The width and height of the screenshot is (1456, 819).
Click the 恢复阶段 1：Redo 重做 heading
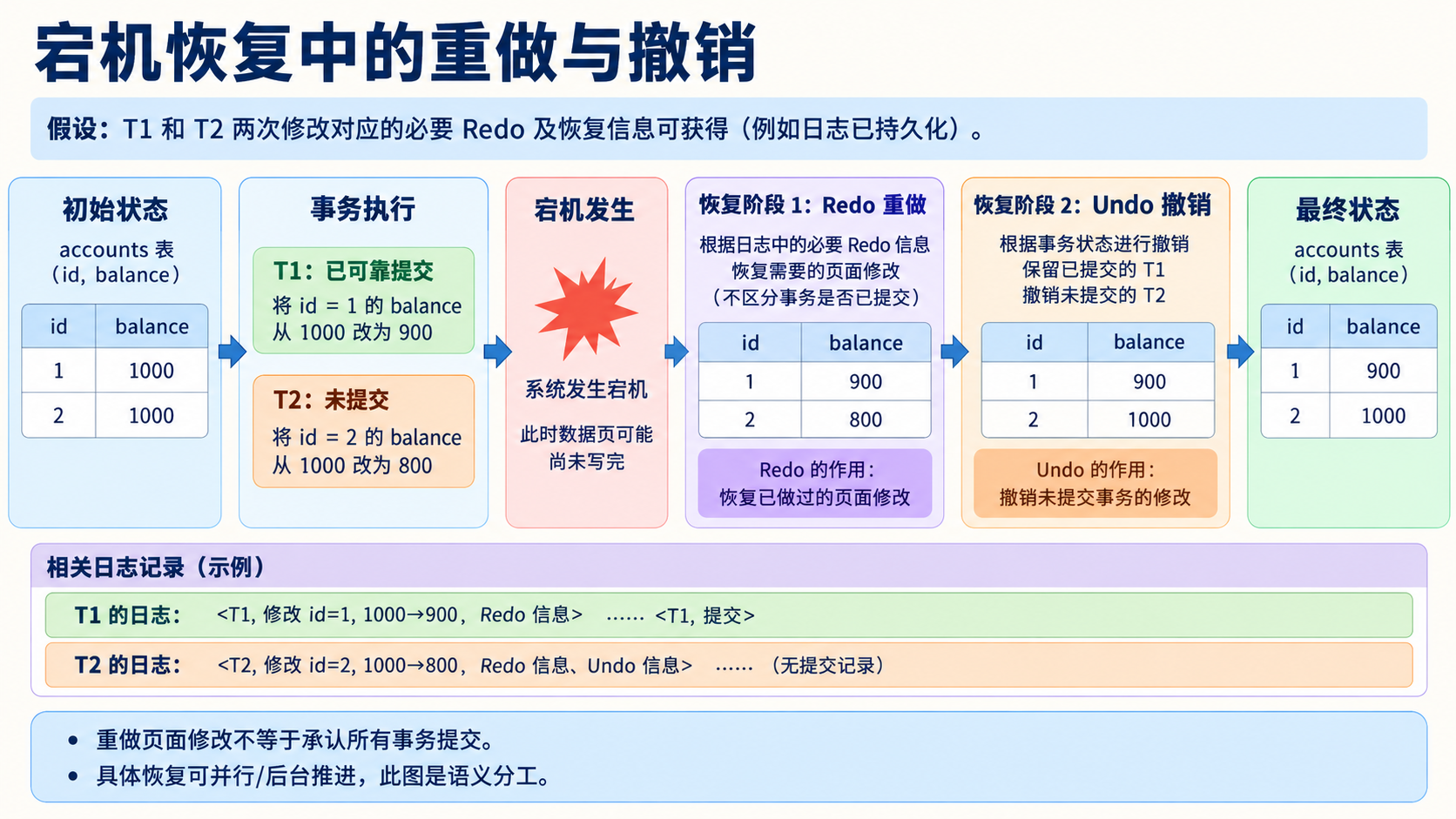tap(812, 205)
